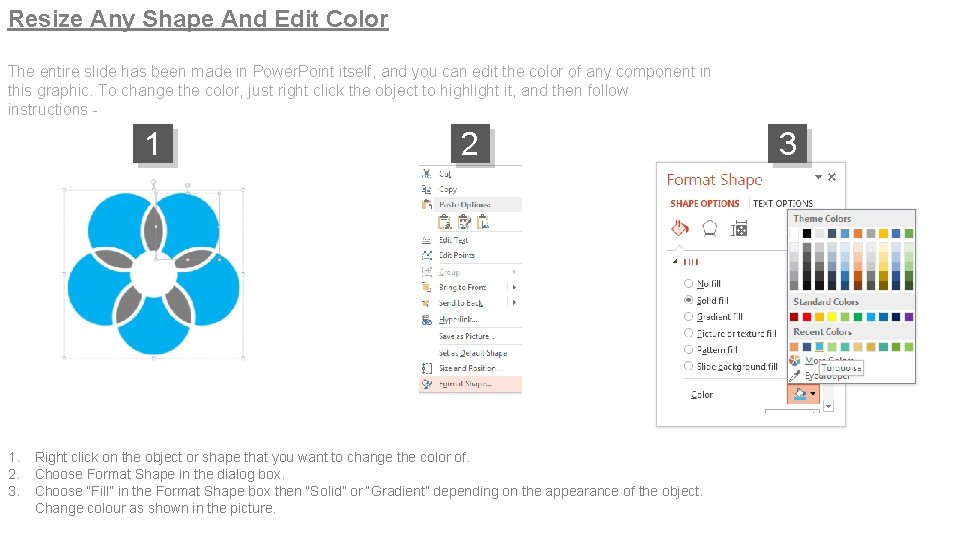
Task: Open the Format Shape pane options arrow
Action: point(819,177)
